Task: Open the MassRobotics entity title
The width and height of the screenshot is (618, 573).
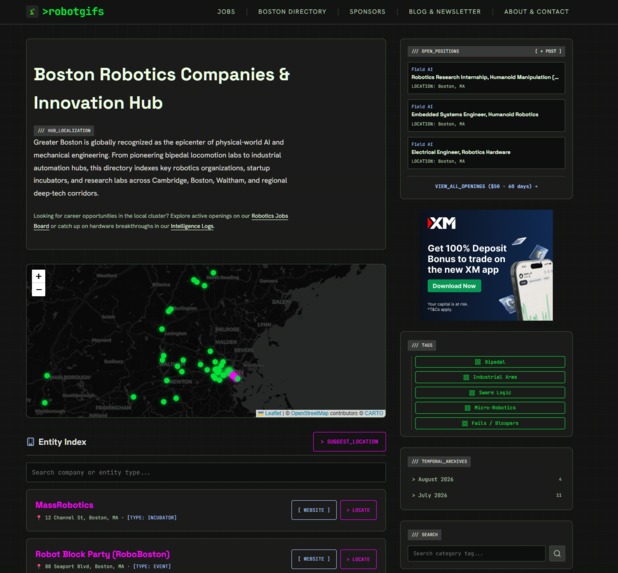Action: point(64,505)
